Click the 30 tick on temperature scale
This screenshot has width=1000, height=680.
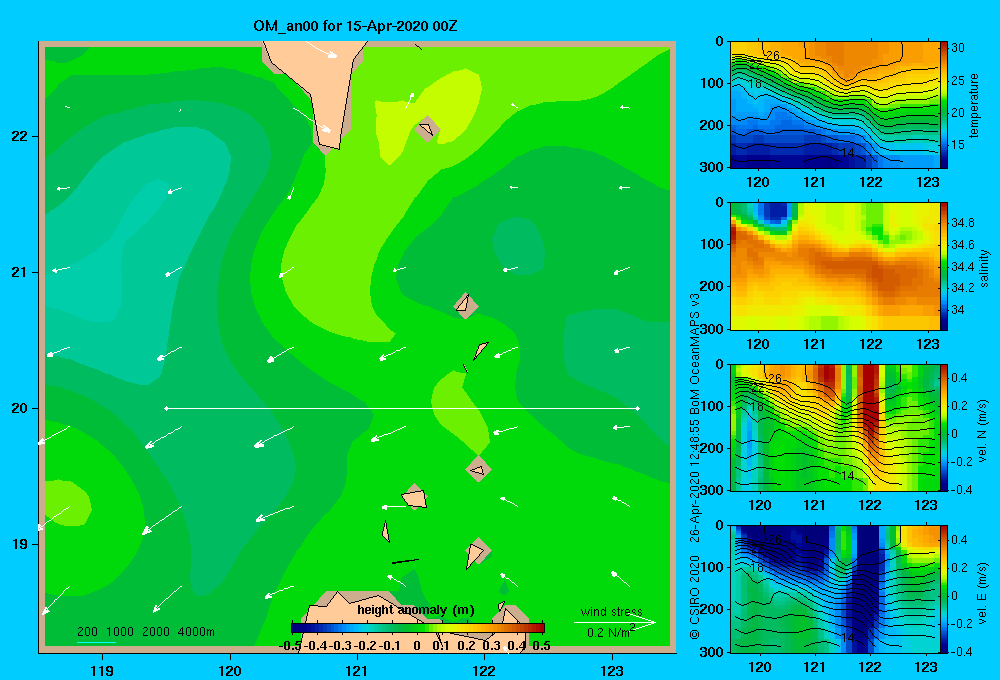(958, 48)
